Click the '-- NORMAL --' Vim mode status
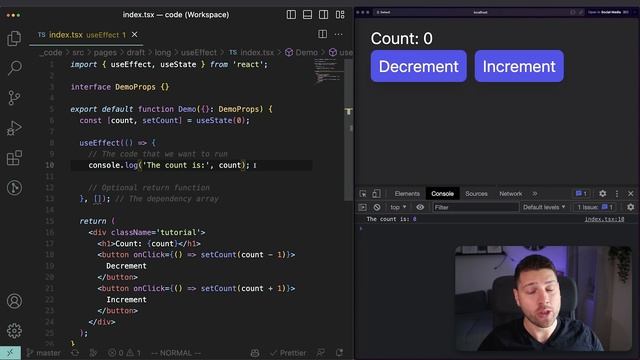This screenshot has width=640, height=360. (176, 353)
